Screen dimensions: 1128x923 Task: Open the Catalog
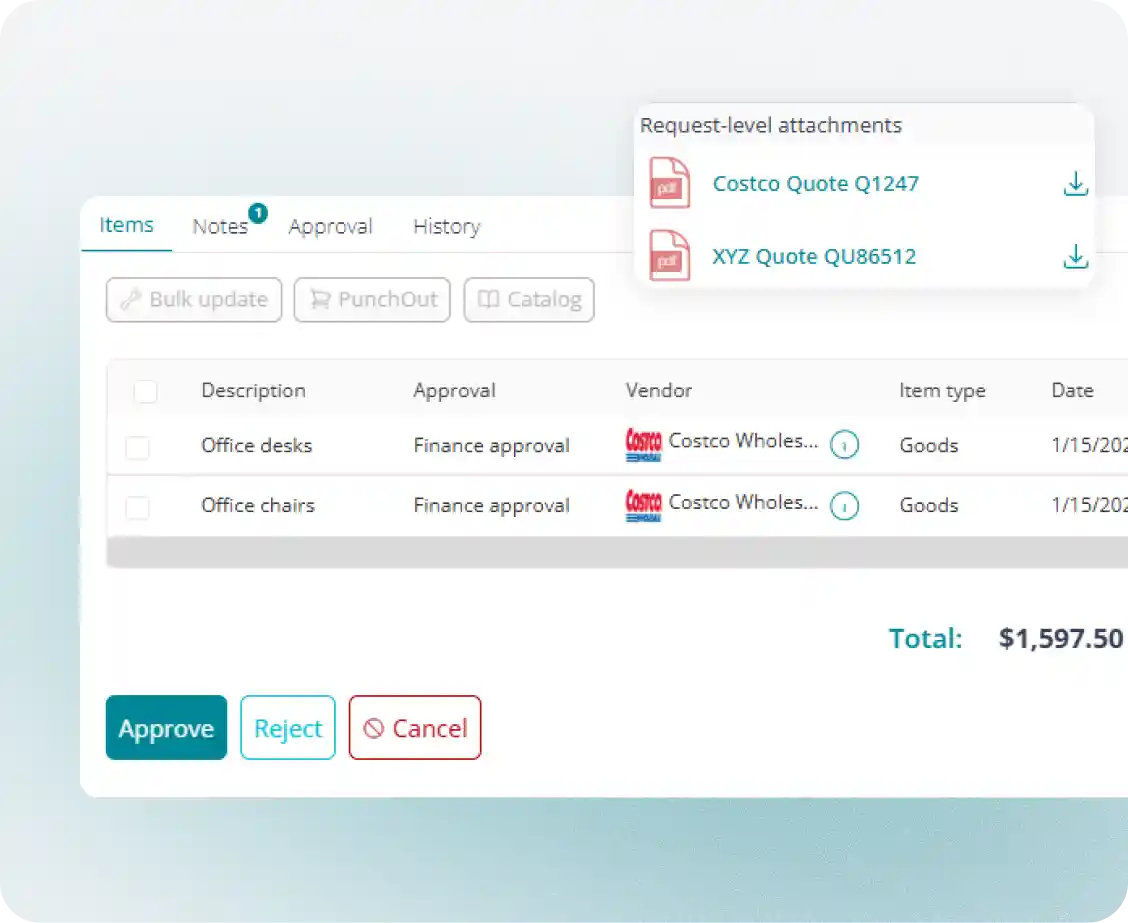[x=529, y=299]
